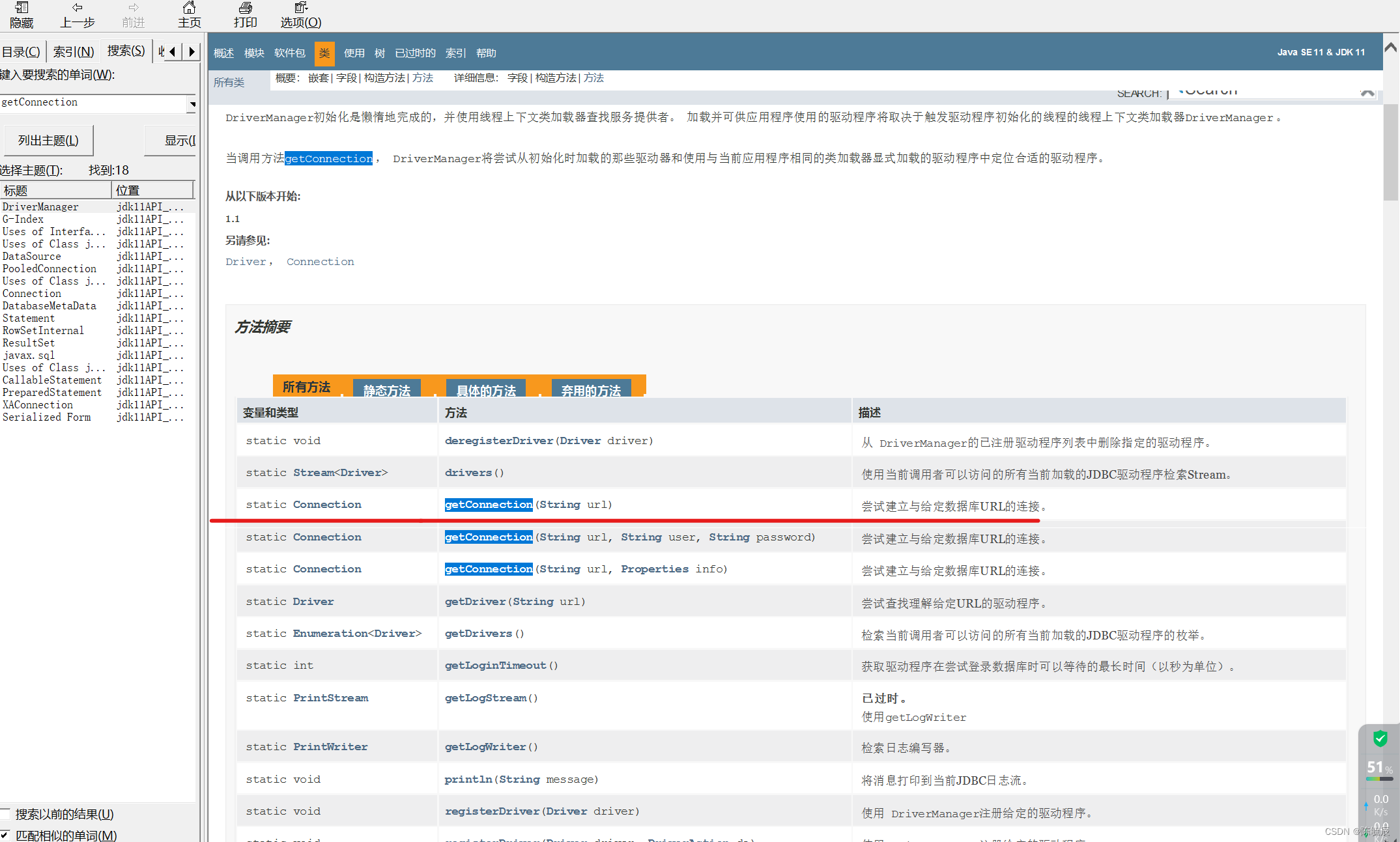This screenshot has height=842, width=1400.
Task: Toggle 搜索以前的结果(U) checkbox
Action: [5, 814]
